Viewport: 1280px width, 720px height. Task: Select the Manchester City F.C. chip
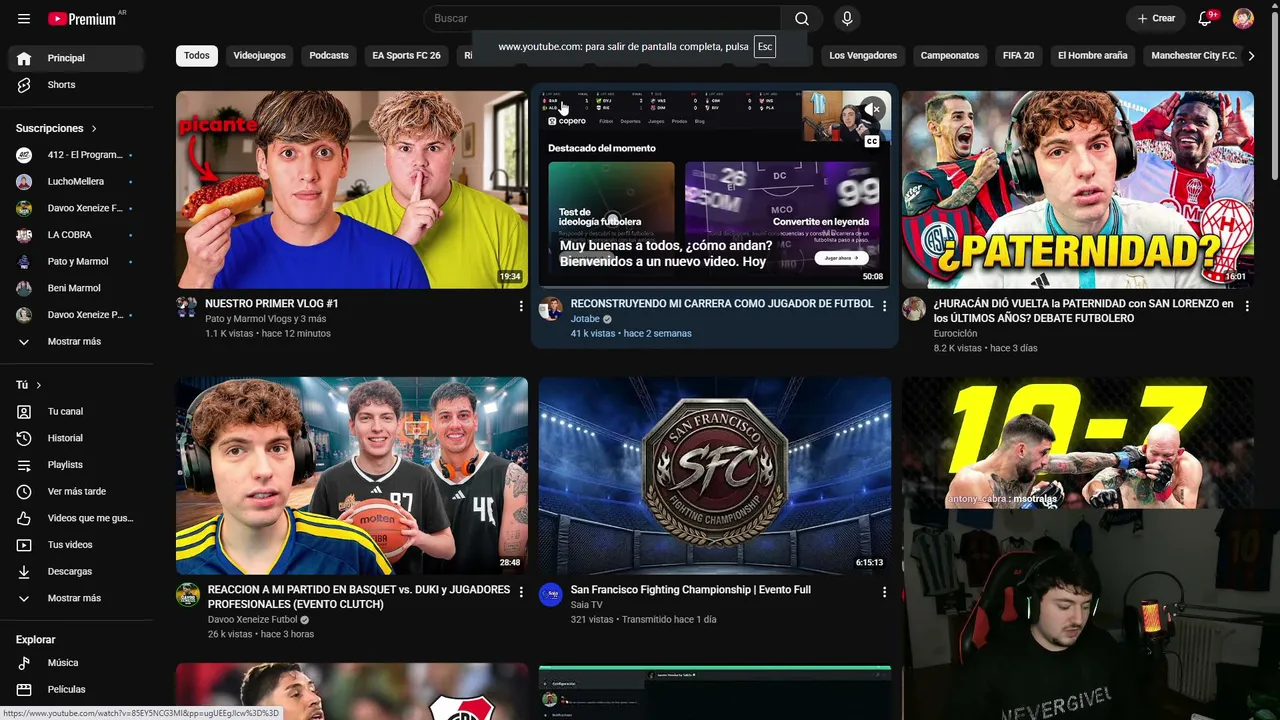(1194, 56)
